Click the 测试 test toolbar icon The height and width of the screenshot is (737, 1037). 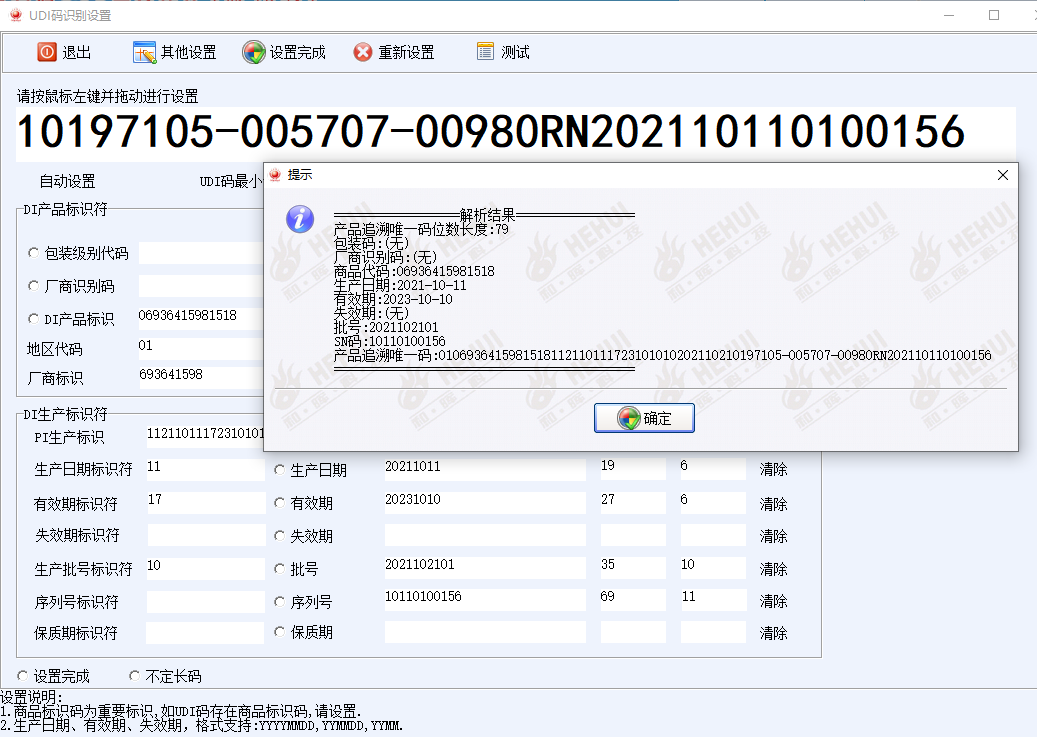click(x=486, y=52)
